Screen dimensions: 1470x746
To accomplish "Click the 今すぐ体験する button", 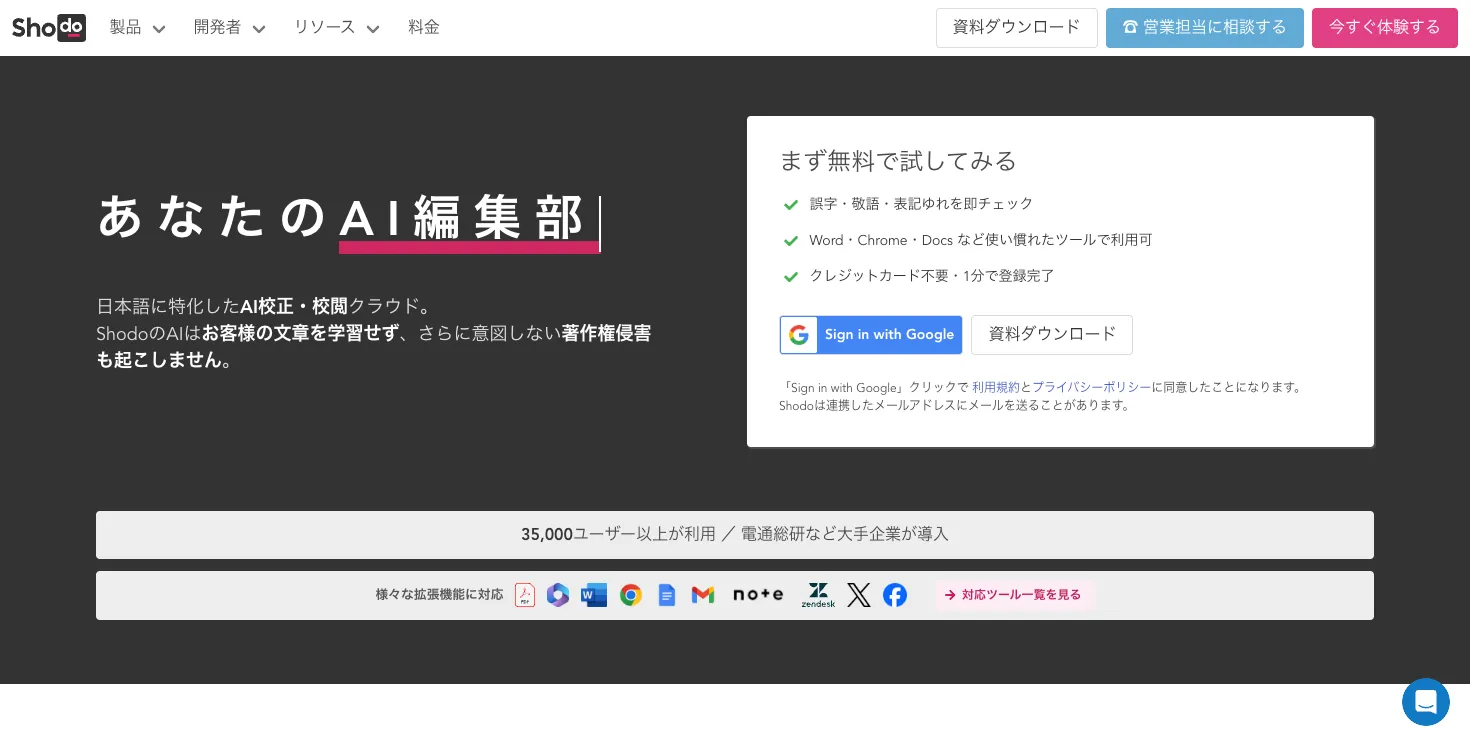I will (1385, 28).
